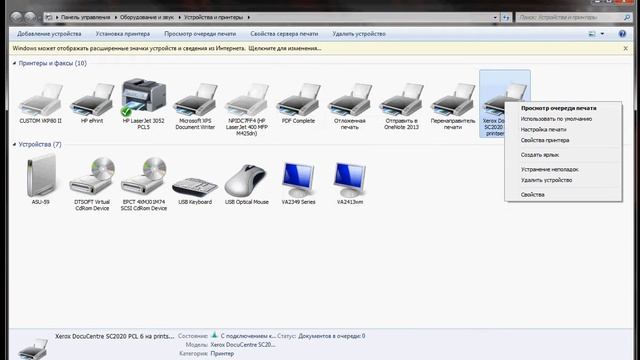Close the yellow information bar
The image size is (640, 360).
[x=625, y=48]
